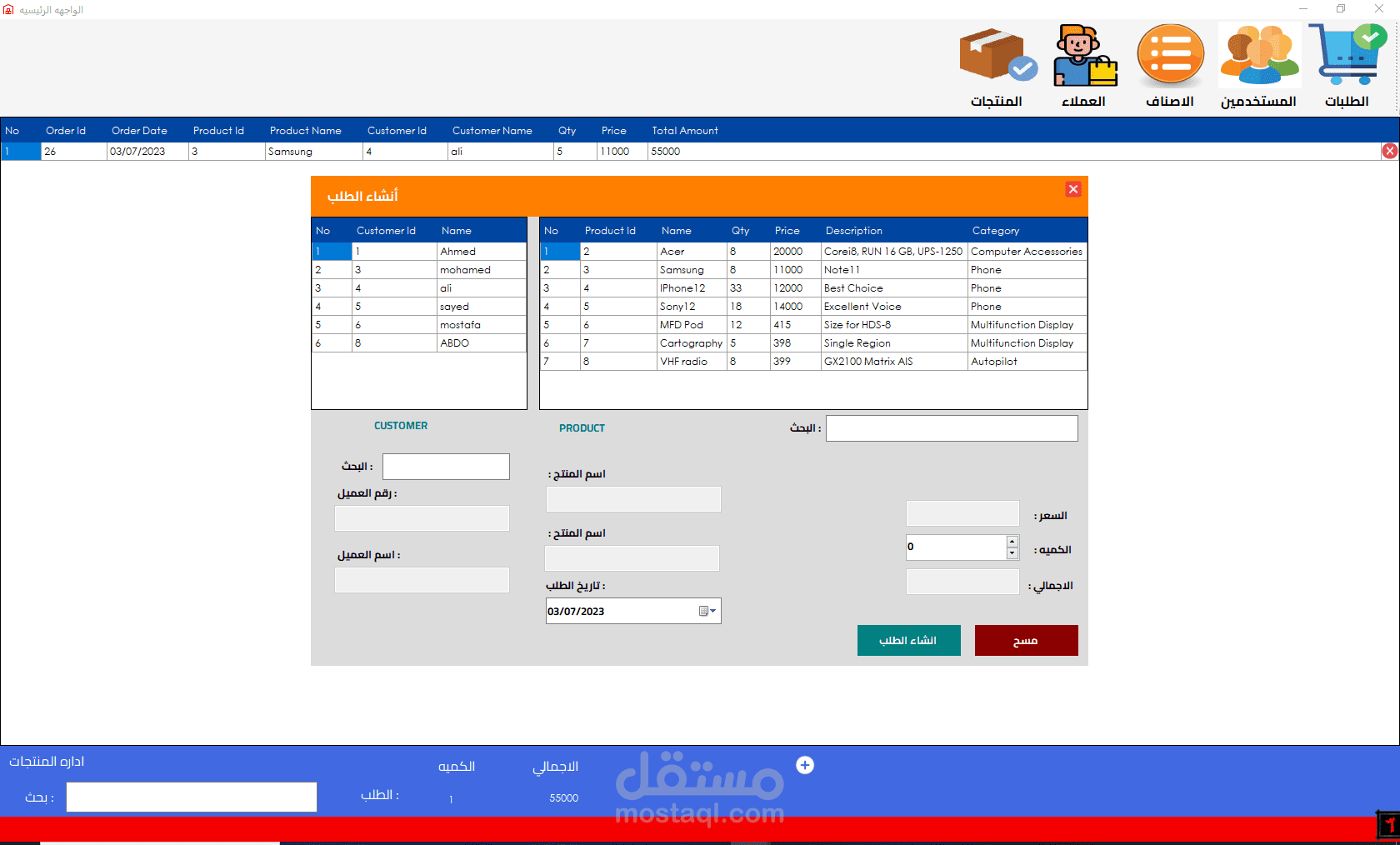Focus the السعر price field
The image size is (1400, 845).
[x=962, y=513]
